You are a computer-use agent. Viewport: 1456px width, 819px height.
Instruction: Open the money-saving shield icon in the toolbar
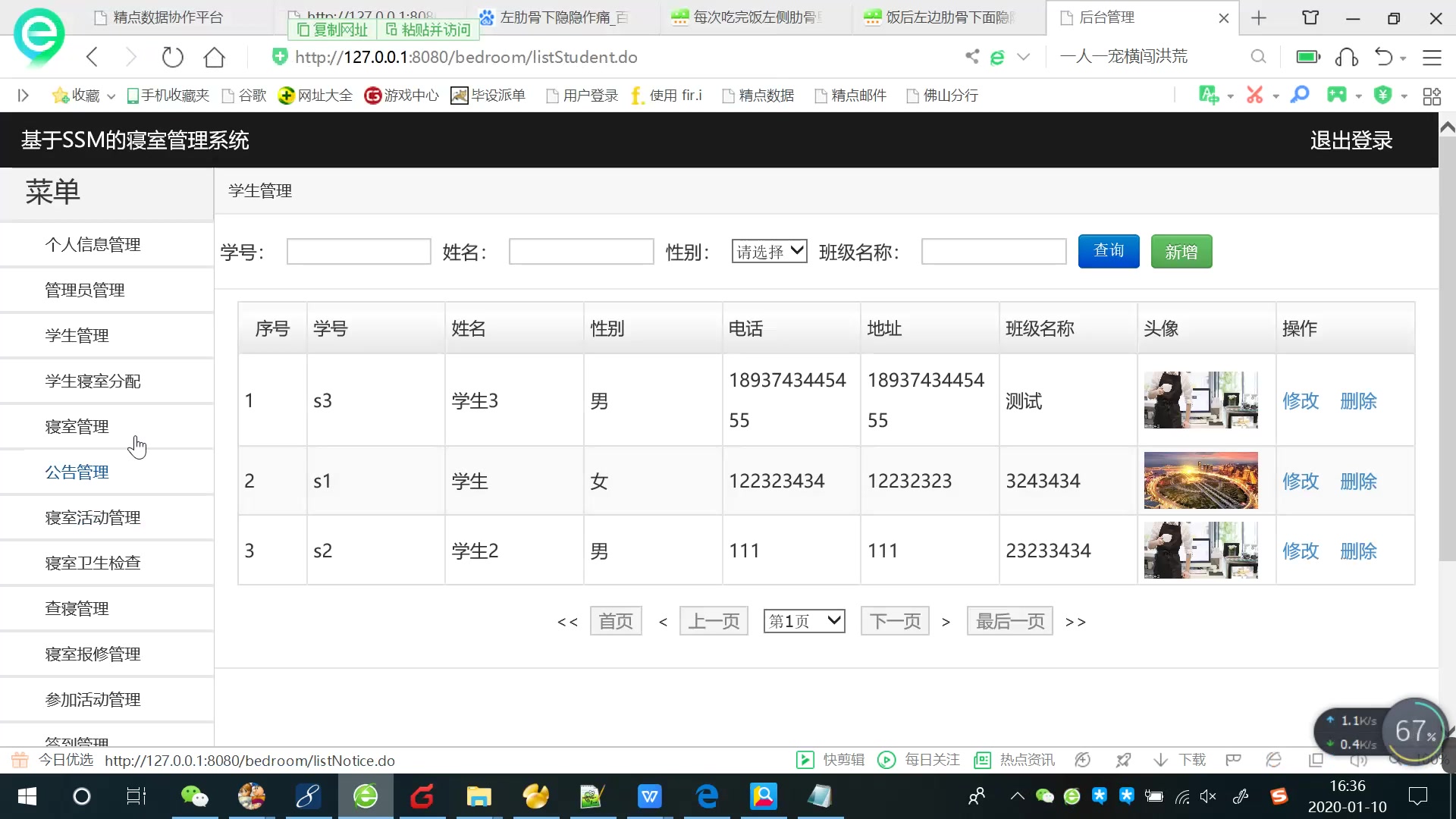[1382, 95]
